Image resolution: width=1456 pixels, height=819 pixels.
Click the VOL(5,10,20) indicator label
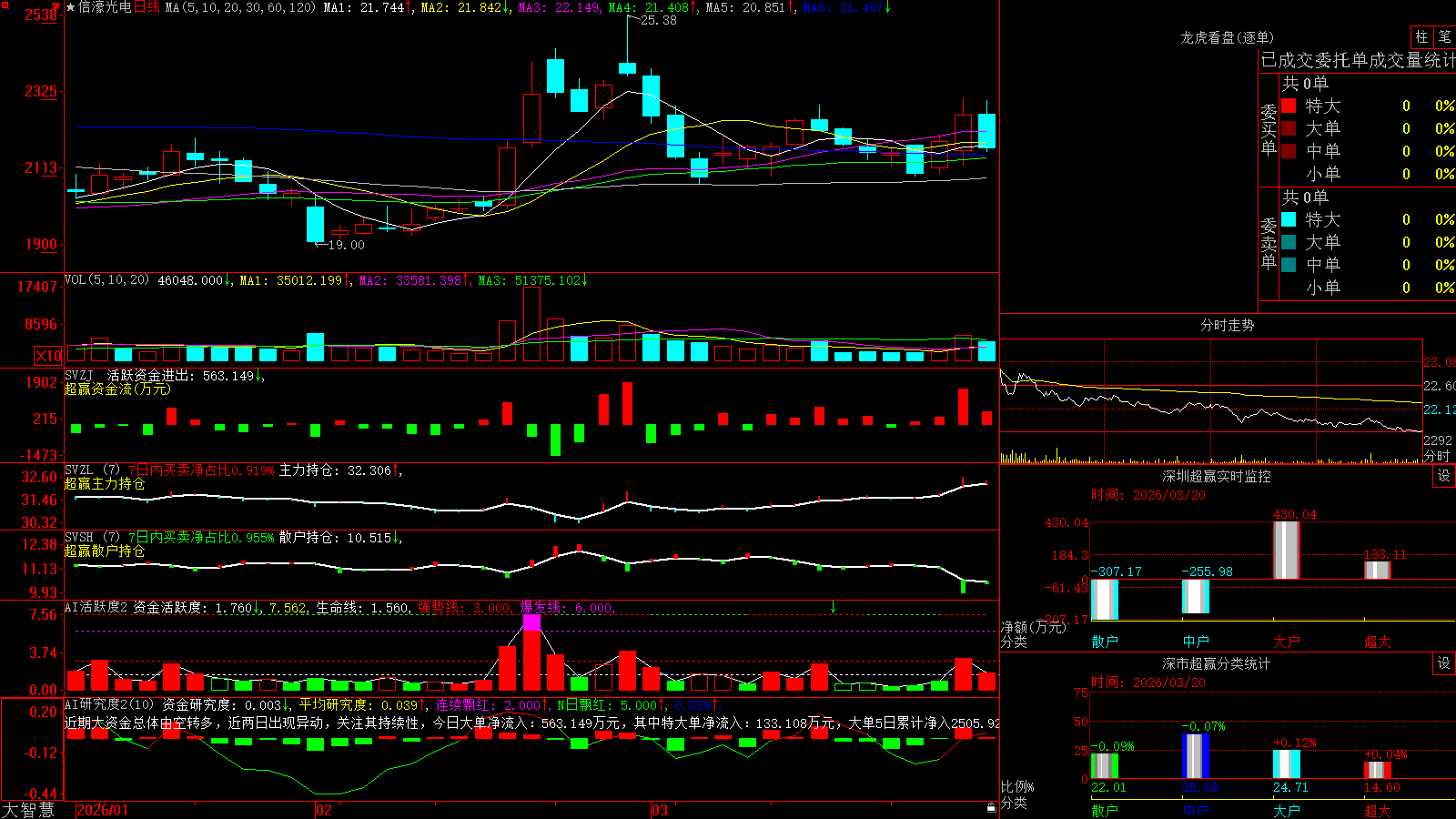tap(106, 280)
